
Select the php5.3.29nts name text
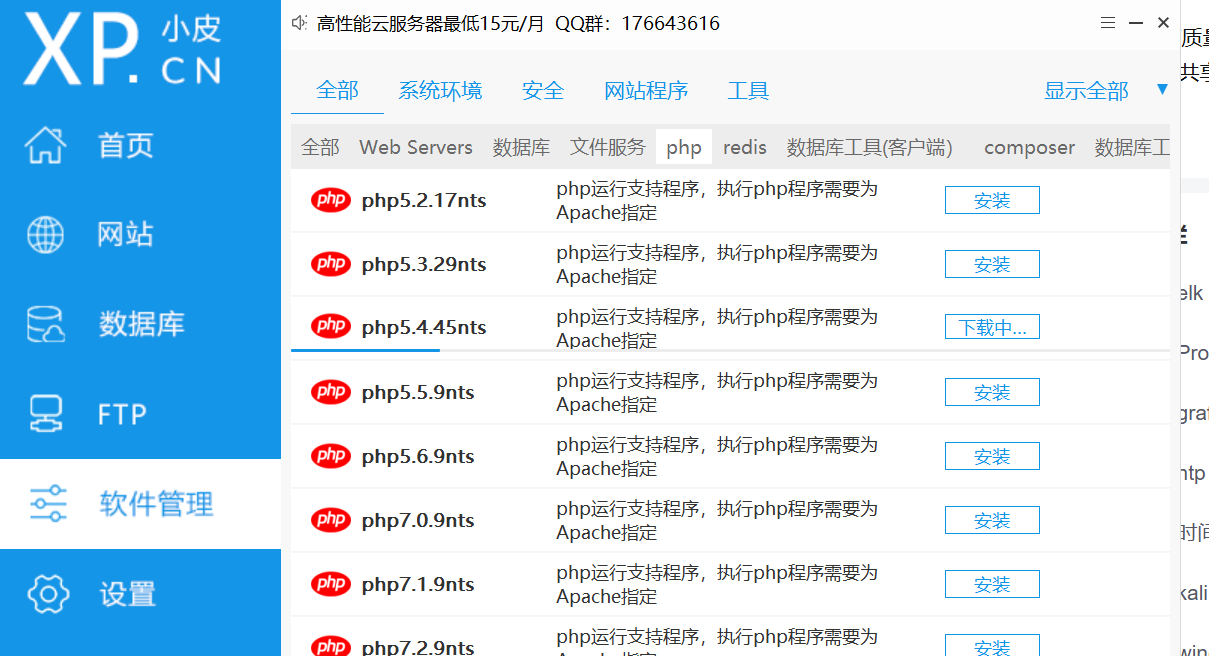click(424, 264)
